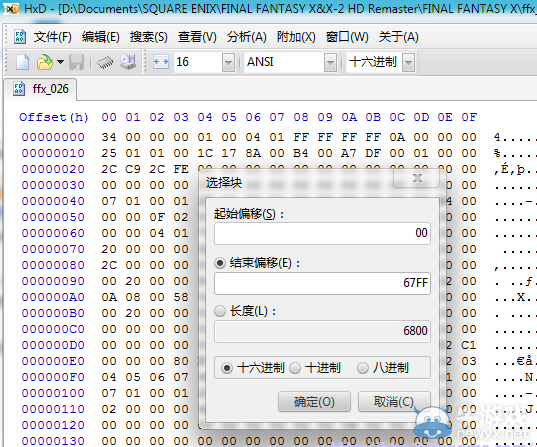537x447 pixels.
Task: Choose the 十进制 radio option
Action: [x=295, y=368]
